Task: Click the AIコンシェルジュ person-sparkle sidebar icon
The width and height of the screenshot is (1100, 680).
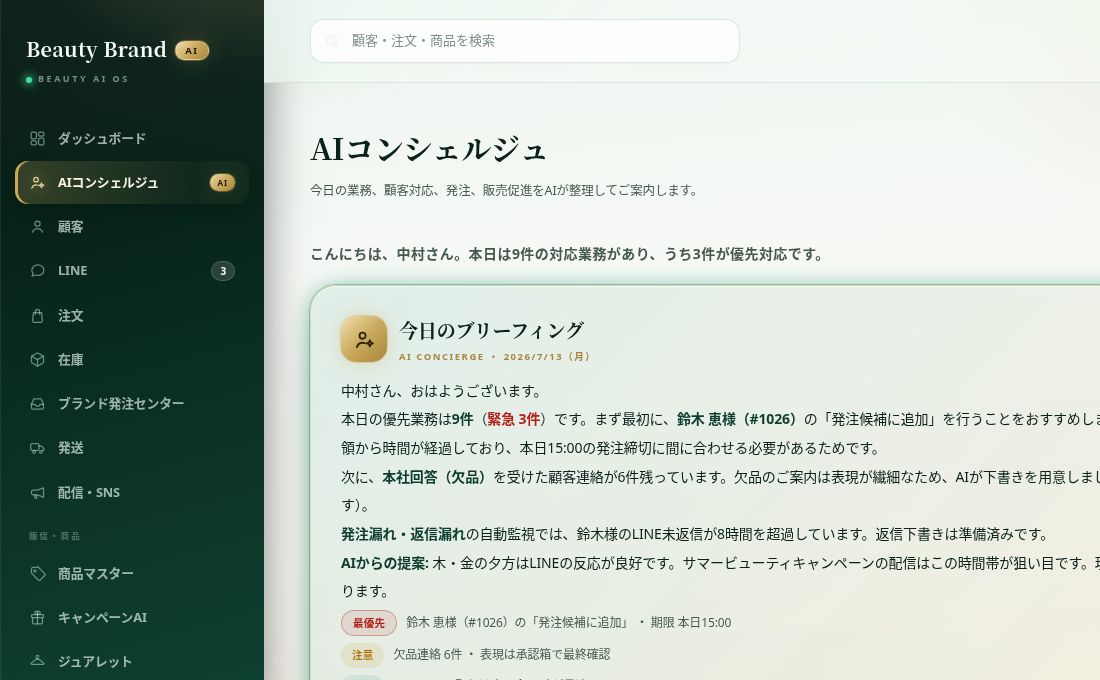Action: coord(37,182)
